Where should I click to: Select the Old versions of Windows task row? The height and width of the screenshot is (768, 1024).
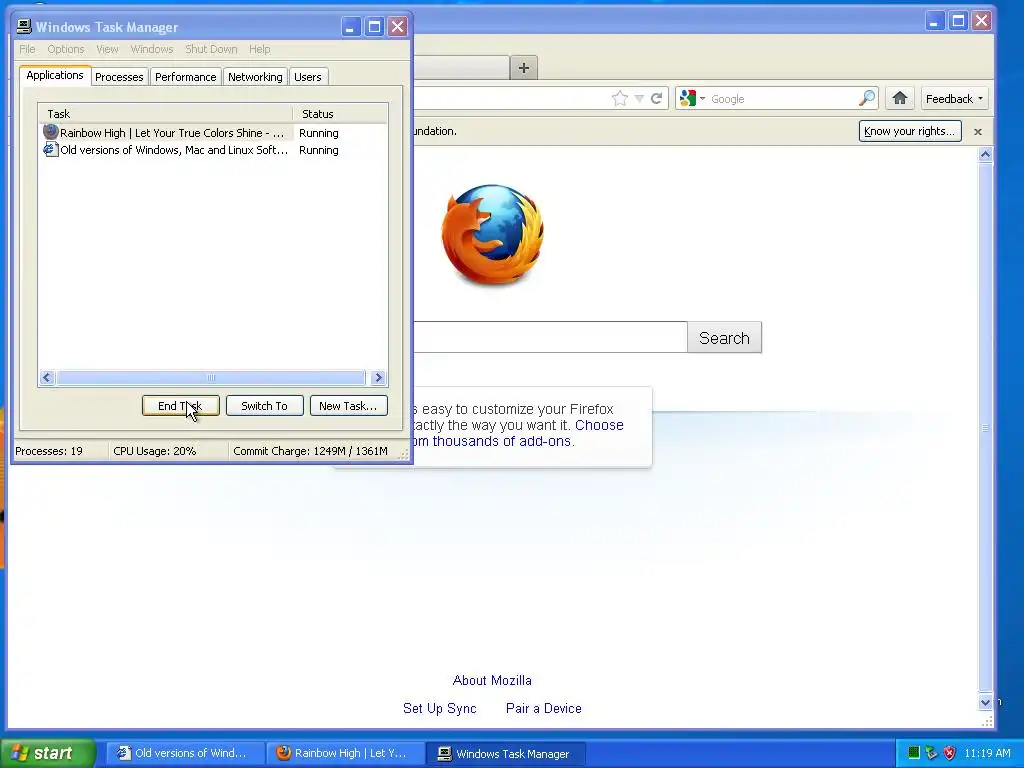pos(213,150)
